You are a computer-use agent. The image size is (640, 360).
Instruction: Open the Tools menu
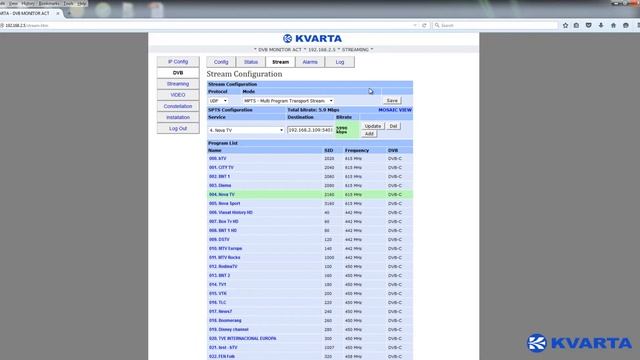(x=68, y=3)
